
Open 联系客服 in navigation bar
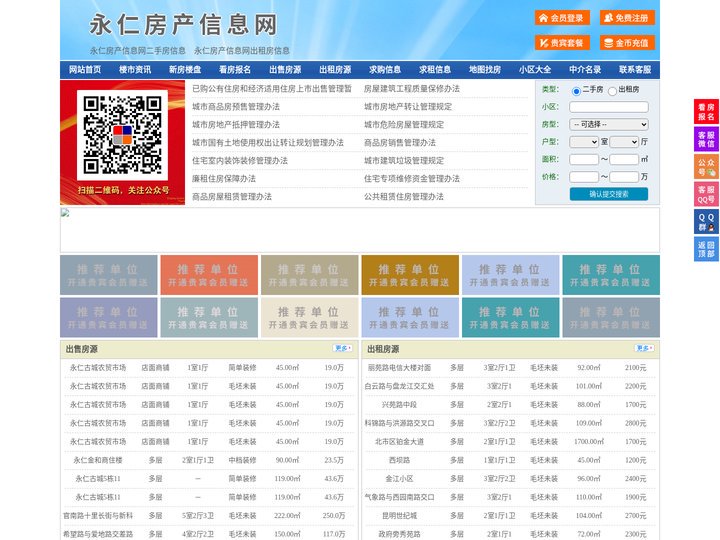point(635,70)
